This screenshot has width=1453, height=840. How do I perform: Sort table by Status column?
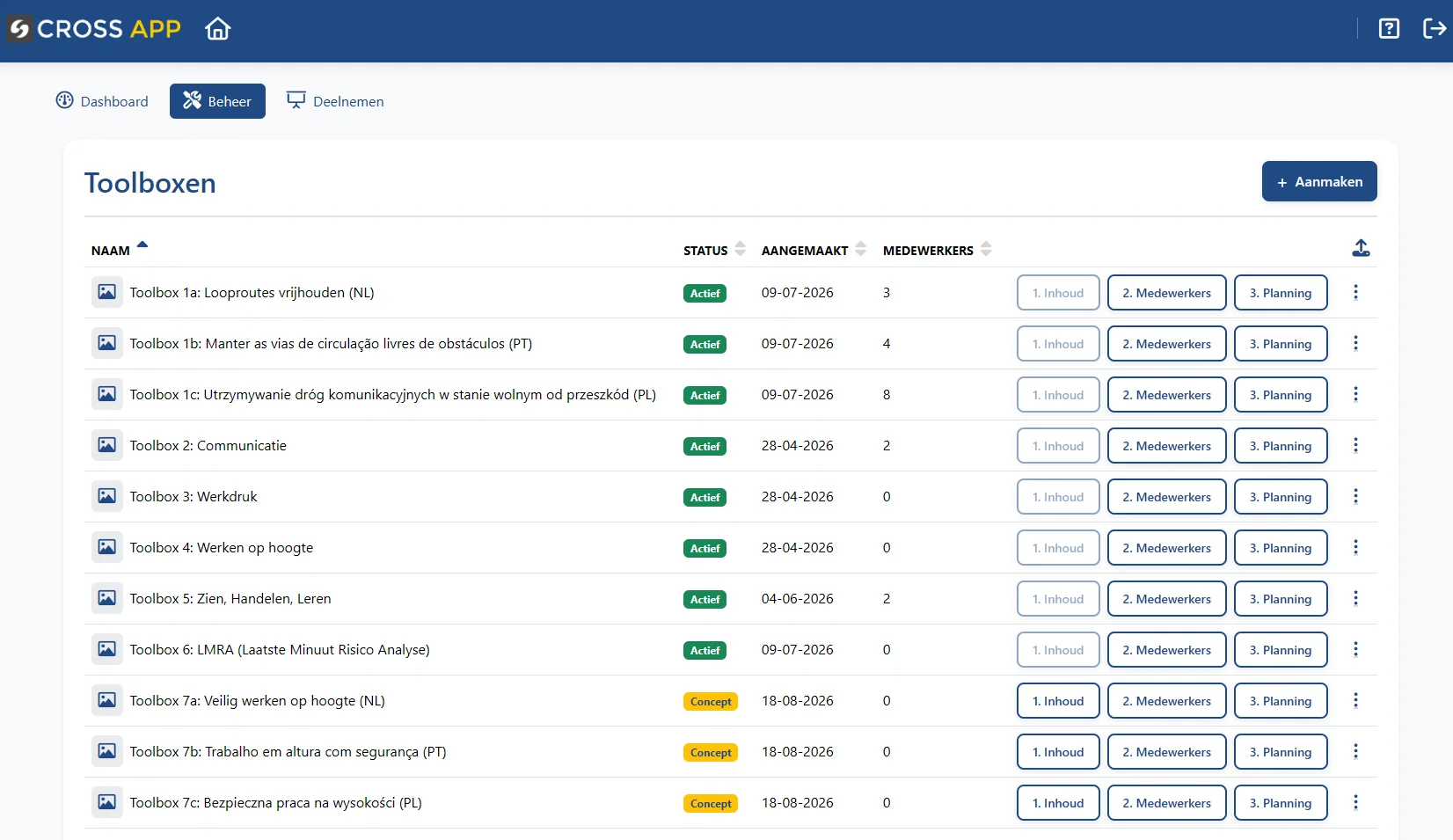(714, 250)
